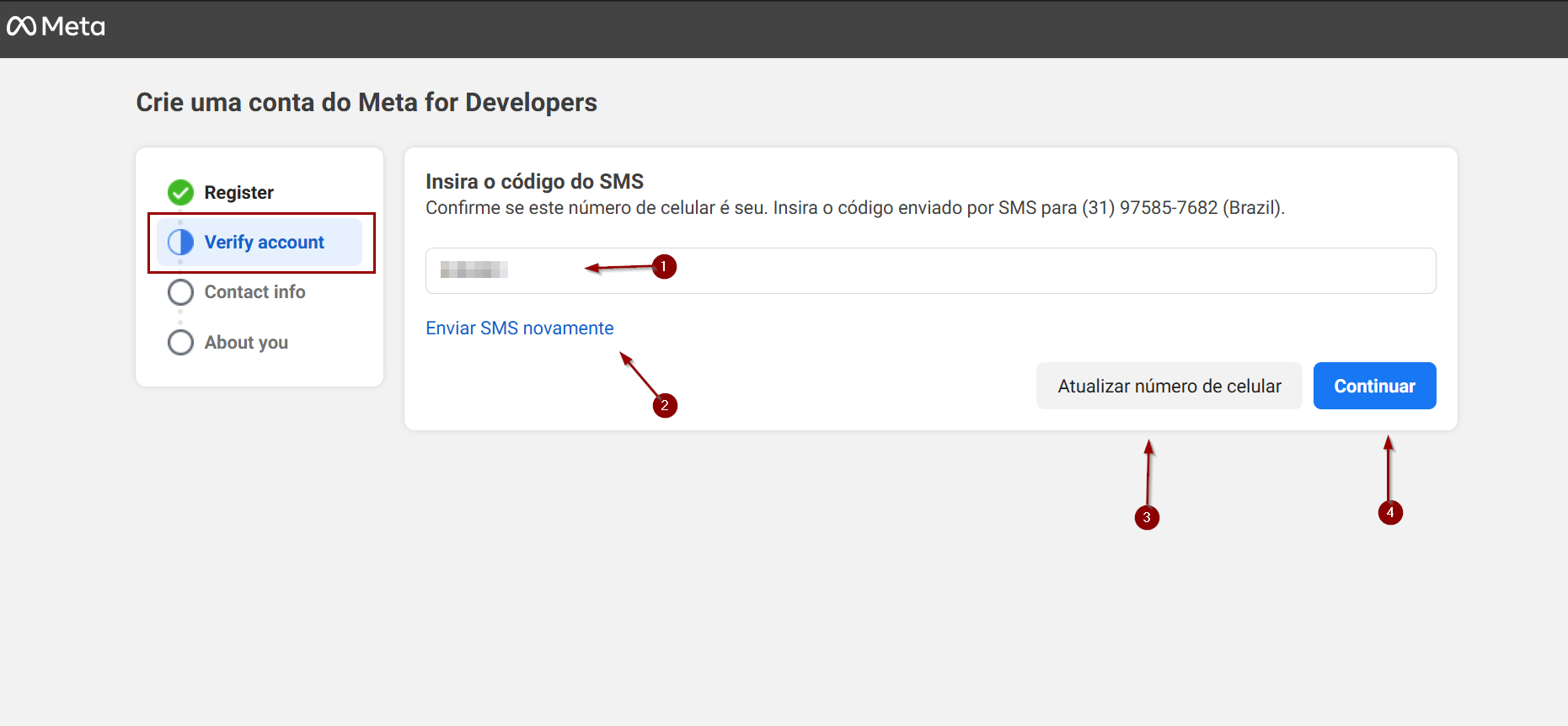Click the red annotation marker numbered 4
The height and width of the screenshot is (726, 1568).
click(1390, 512)
